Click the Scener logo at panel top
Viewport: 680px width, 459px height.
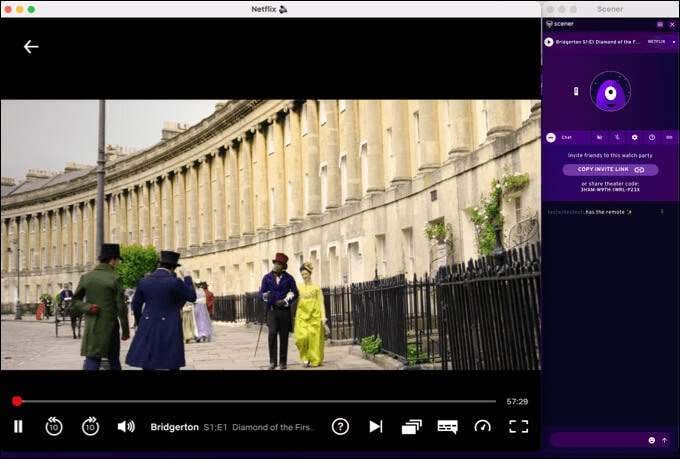point(560,24)
